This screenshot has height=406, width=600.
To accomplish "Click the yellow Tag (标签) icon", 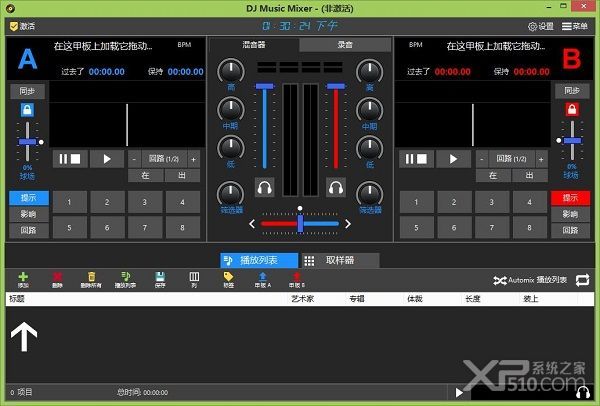I will click(228, 277).
